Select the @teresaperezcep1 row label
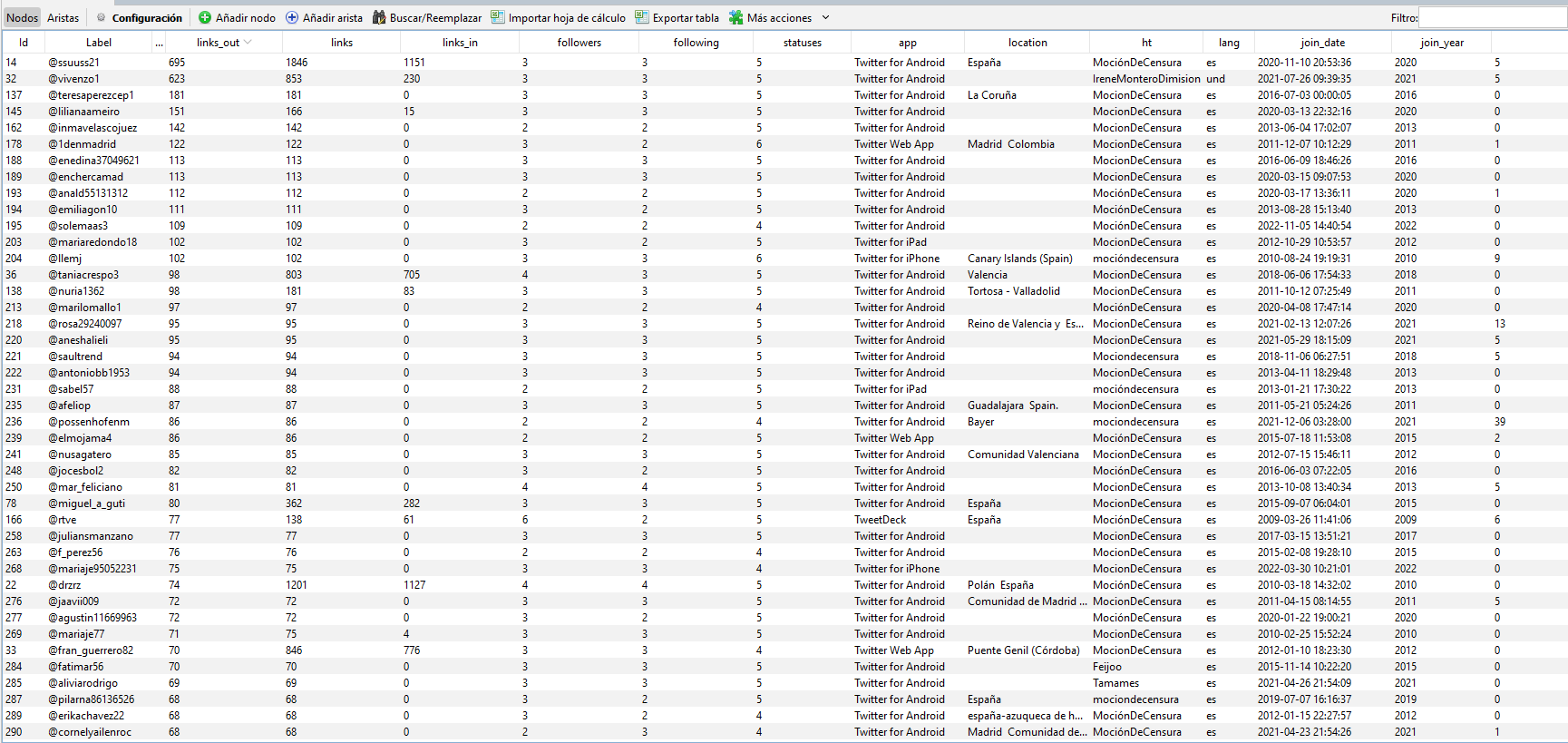The width and height of the screenshot is (1568, 743). click(91, 95)
